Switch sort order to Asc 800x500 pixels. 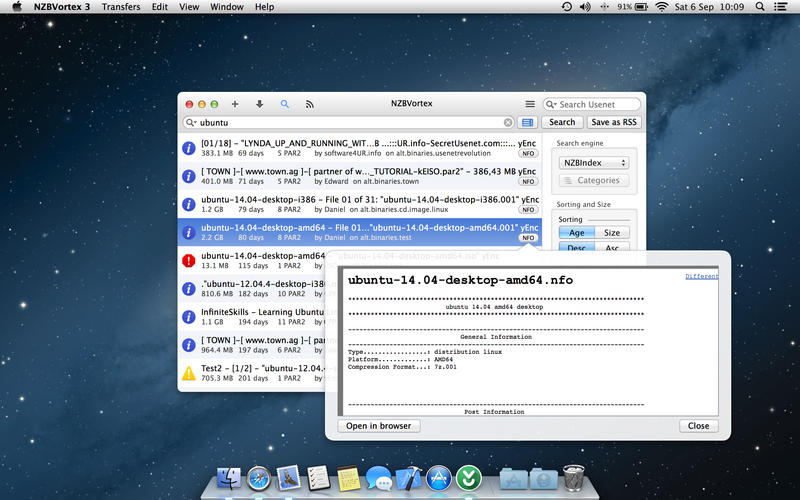point(611,248)
